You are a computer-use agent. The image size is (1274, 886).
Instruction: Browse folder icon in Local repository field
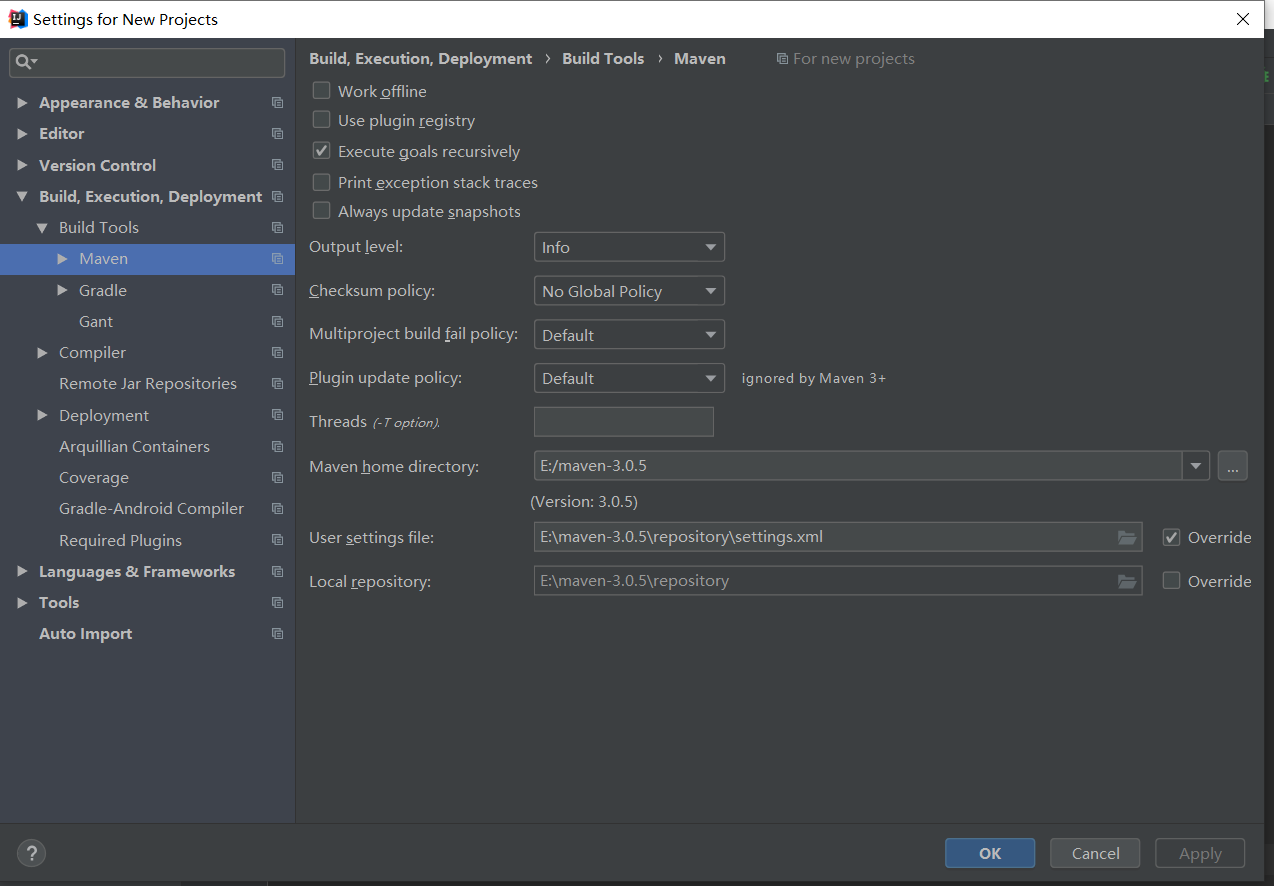click(1127, 581)
